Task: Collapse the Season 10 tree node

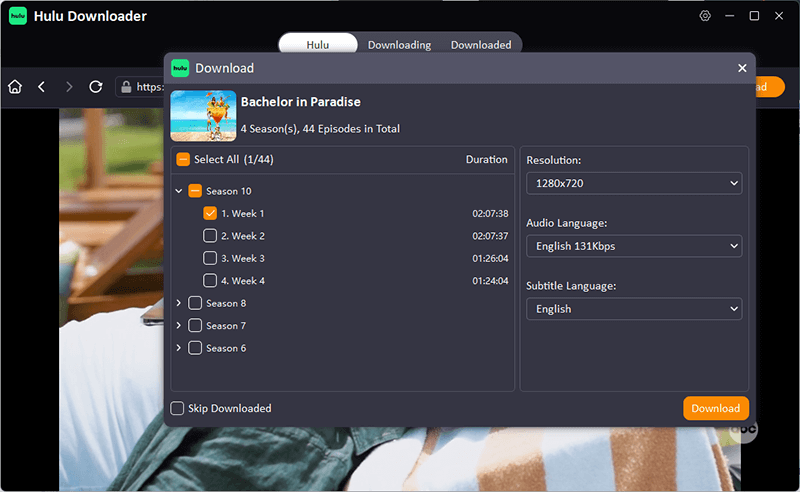Action: pyautogui.click(x=179, y=190)
